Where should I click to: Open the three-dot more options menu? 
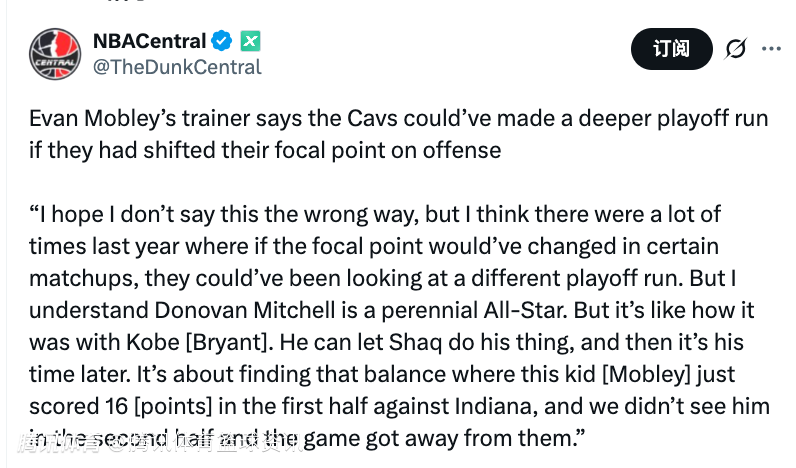[771, 49]
